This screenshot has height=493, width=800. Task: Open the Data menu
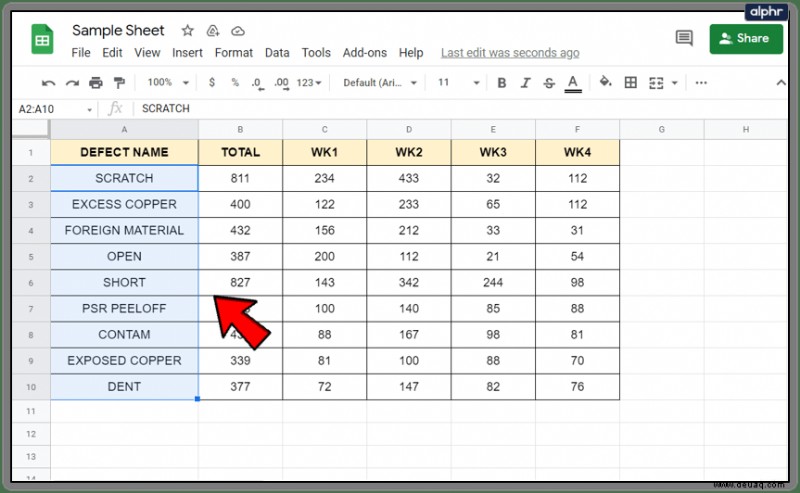277,53
